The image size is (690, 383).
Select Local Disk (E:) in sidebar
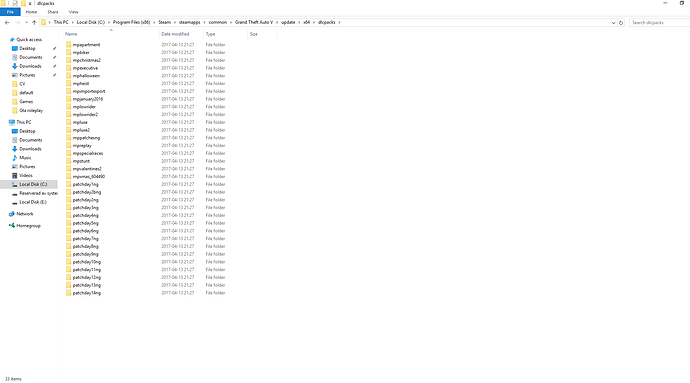[x=33, y=202]
